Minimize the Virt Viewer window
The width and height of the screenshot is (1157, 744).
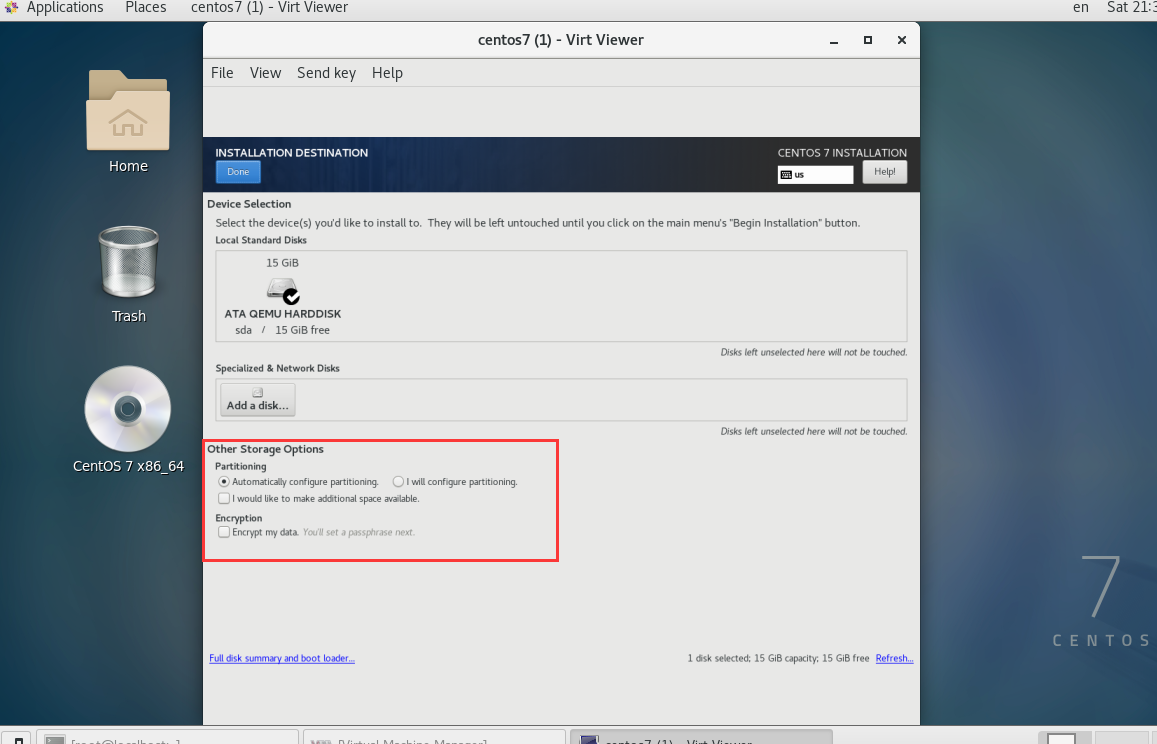(x=834, y=41)
